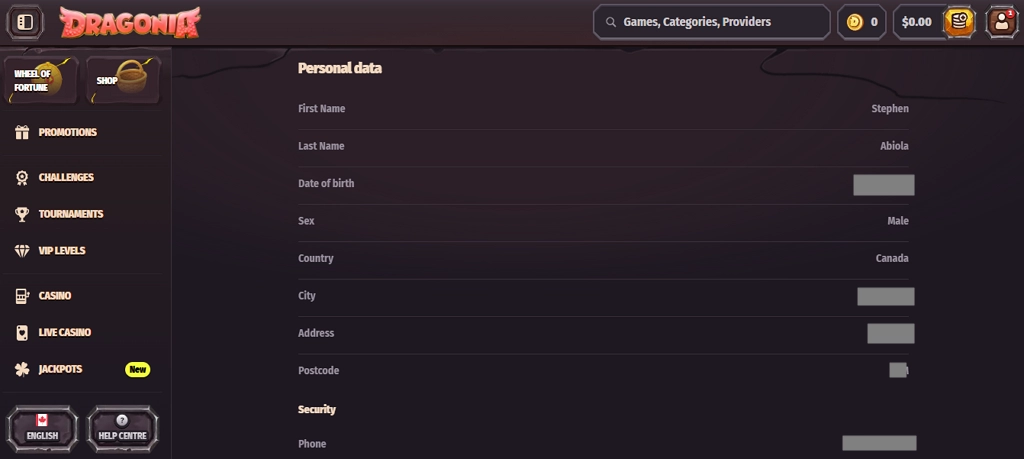This screenshot has width=1024, height=459.
Task: Open the Shop basket tile
Action: point(124,80)
